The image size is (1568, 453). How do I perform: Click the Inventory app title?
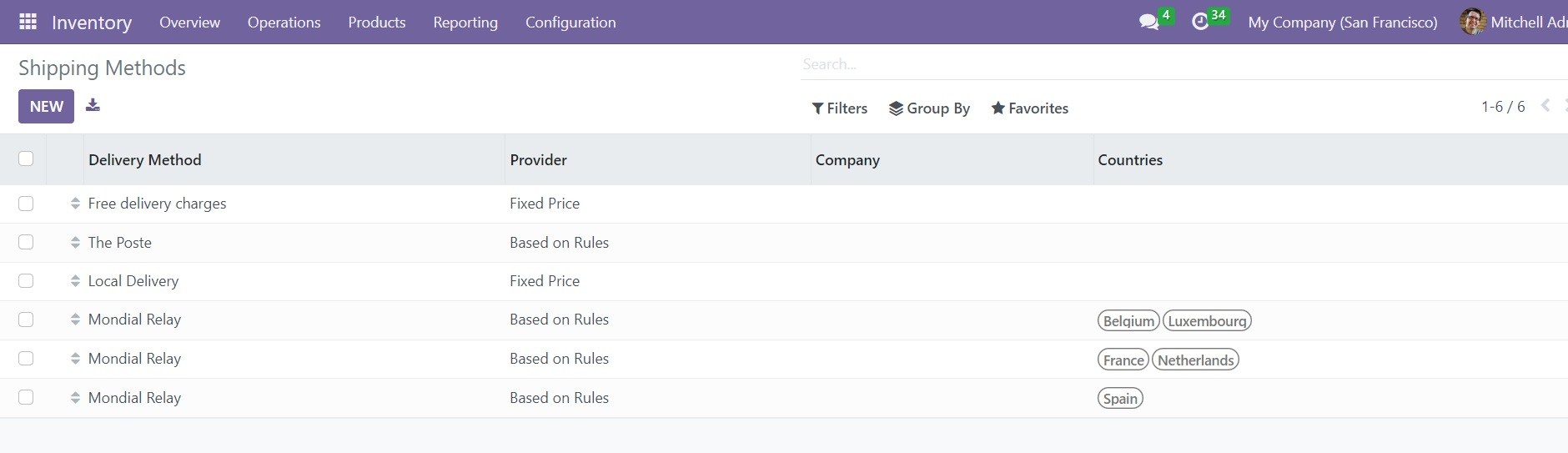click(x=92, y=23)
